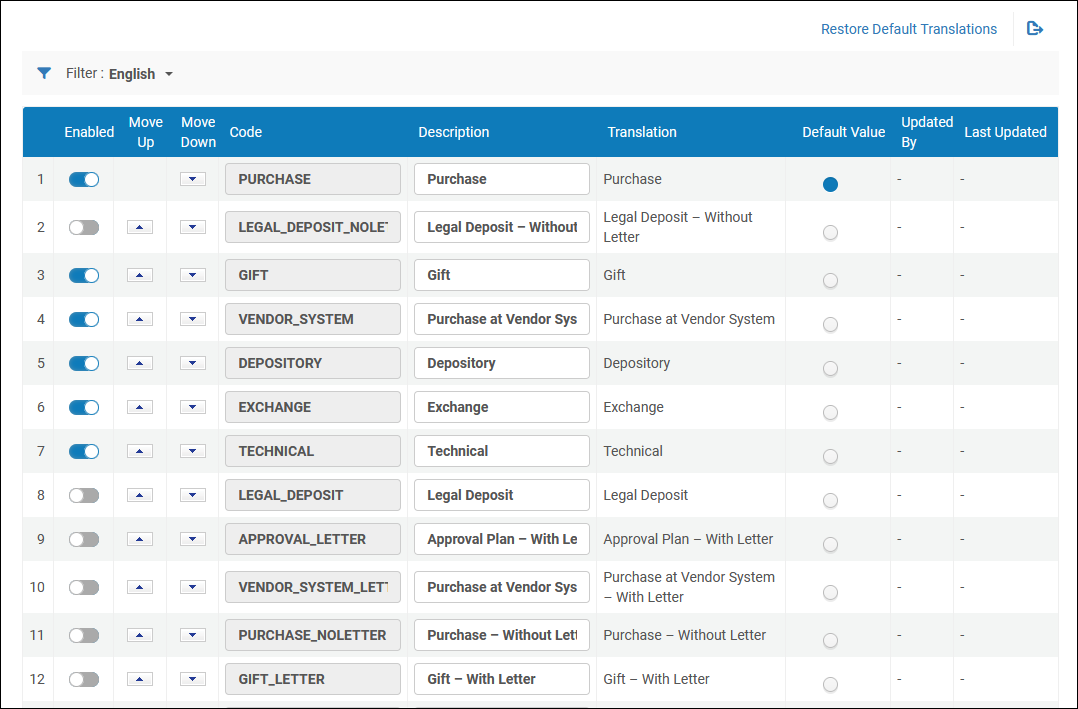Move VENDOR_SYSTEM_LETTER row up
This screenshot has width=1078, height=709.
tap(140, 587)
